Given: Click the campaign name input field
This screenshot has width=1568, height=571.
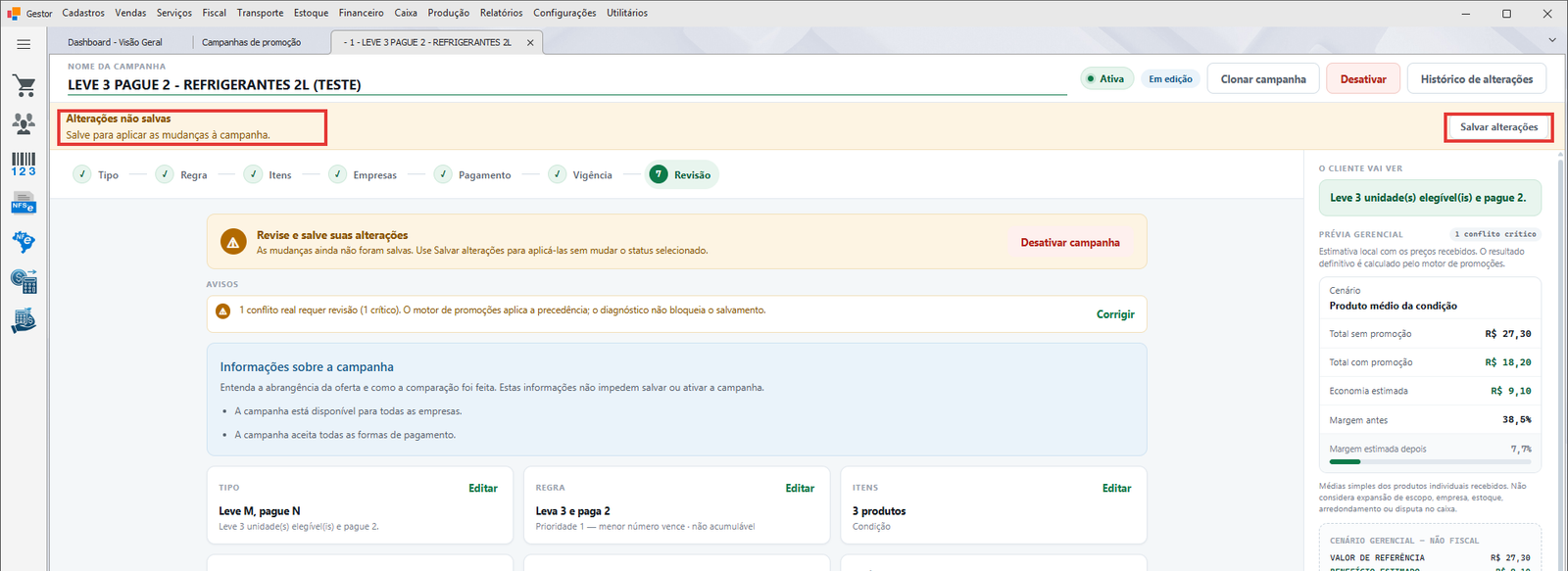Looking at the screenshot, I should [566, 85].
